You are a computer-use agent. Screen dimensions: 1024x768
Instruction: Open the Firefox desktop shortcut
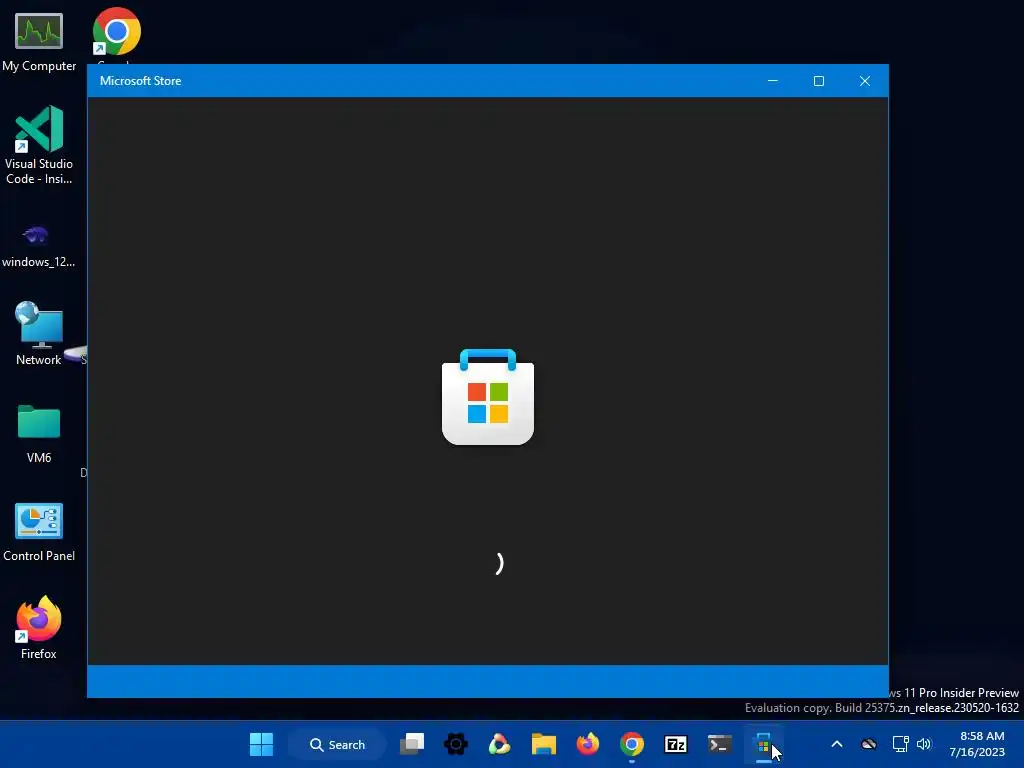click(39, 628)
